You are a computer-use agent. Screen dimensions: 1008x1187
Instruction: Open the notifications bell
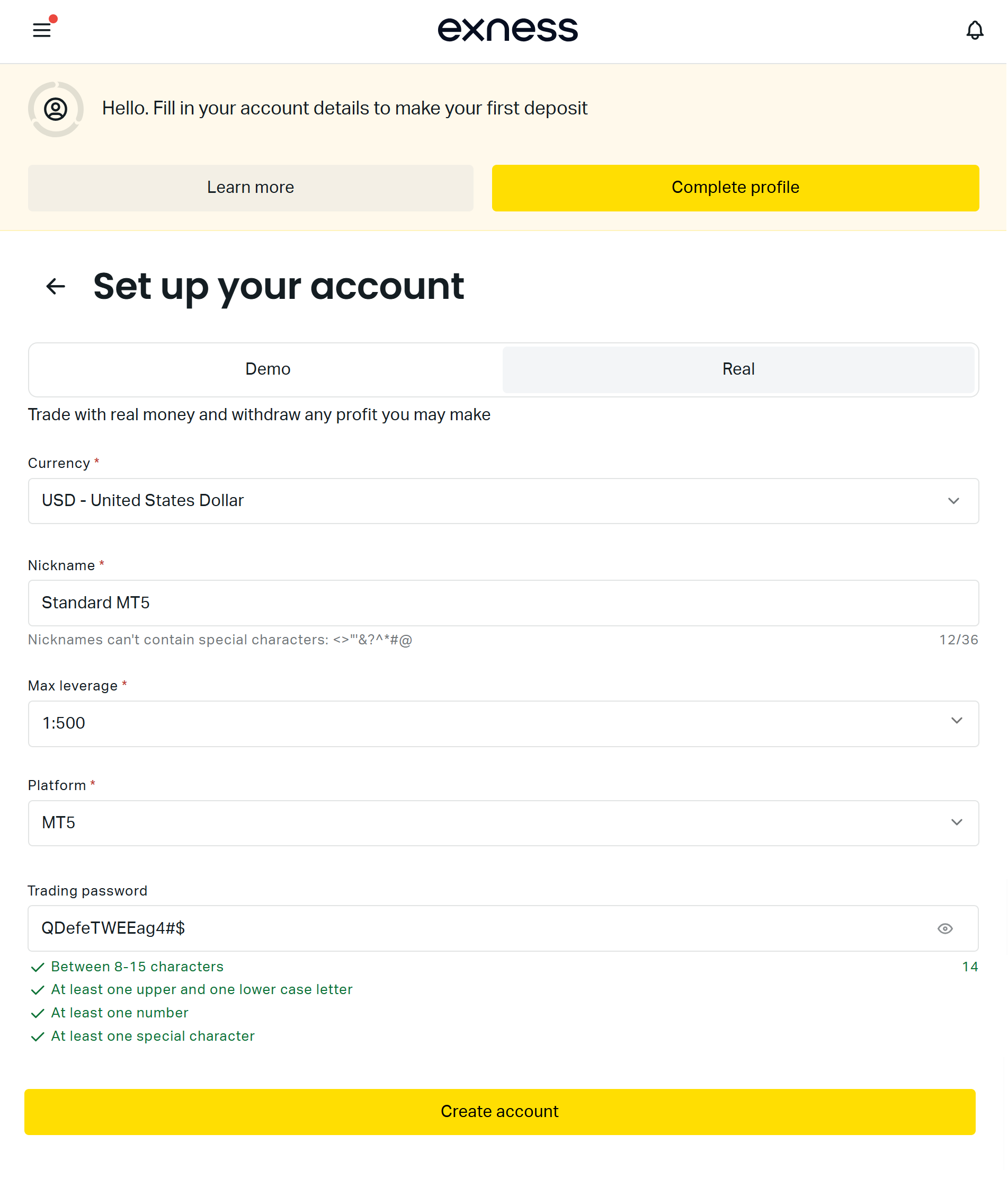pos(976,30)
